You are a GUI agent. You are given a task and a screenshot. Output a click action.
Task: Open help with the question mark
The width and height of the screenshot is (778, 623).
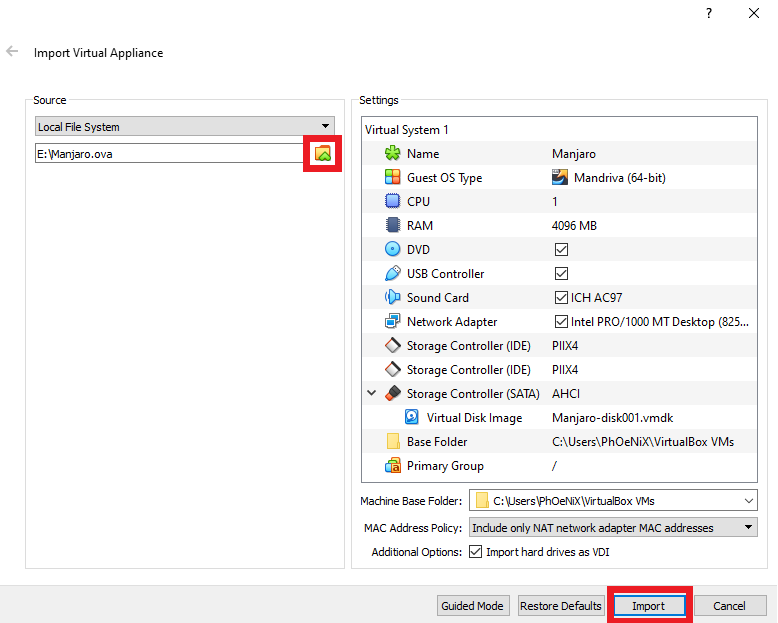coord(709,13)
